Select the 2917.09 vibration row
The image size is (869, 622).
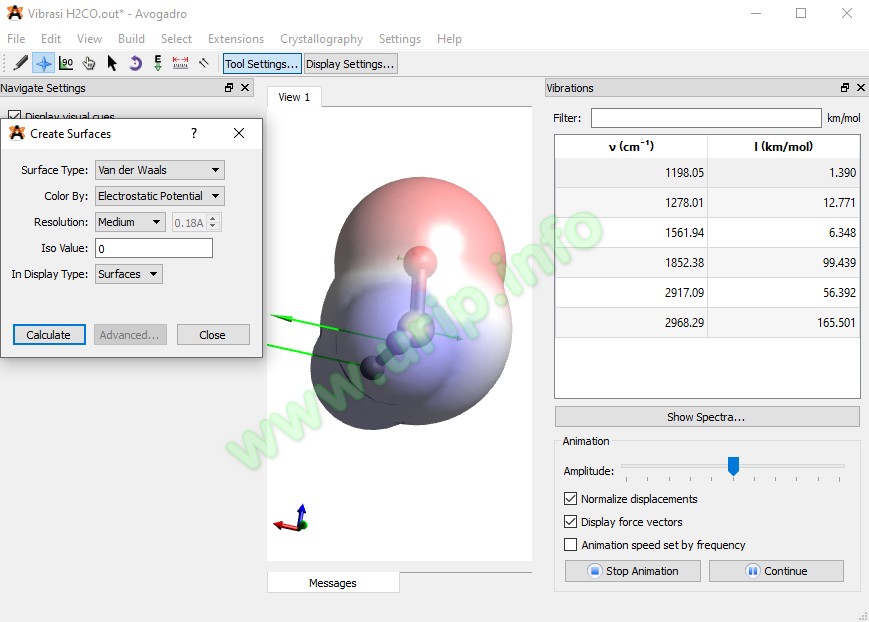pos(707,292)
